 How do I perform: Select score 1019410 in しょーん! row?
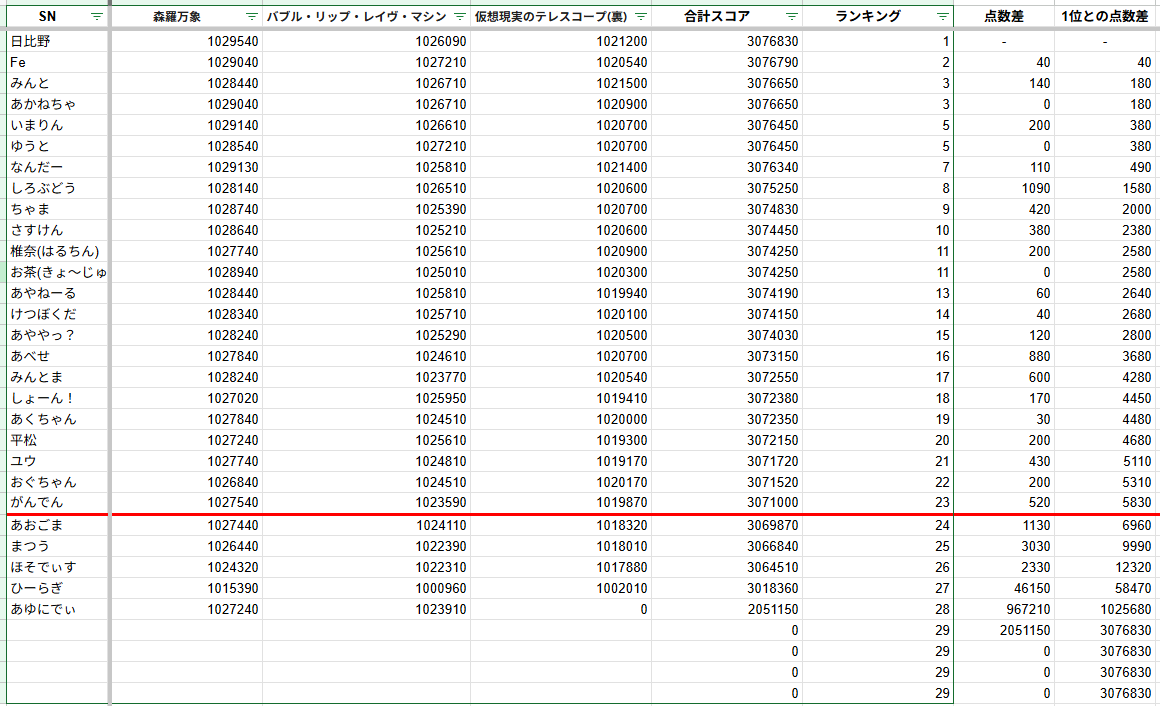click(561, 398)
